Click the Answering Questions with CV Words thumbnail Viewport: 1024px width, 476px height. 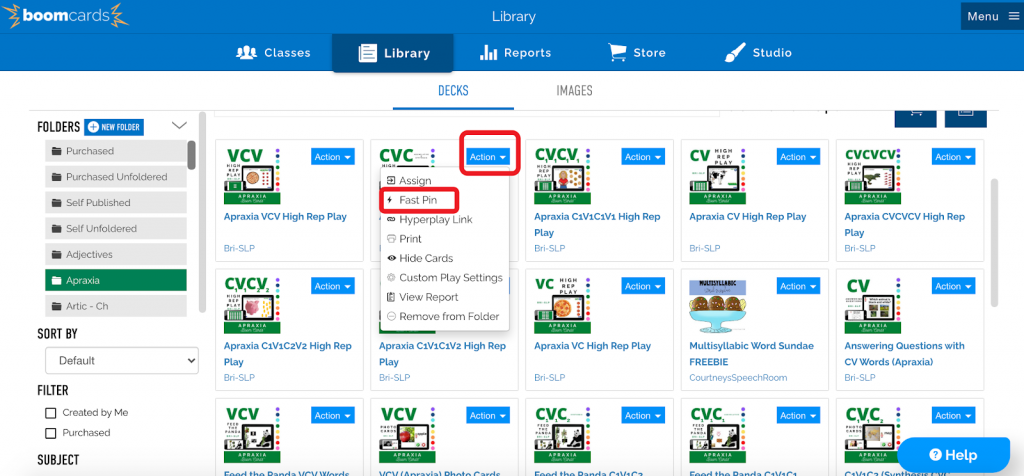coord(874,306)
